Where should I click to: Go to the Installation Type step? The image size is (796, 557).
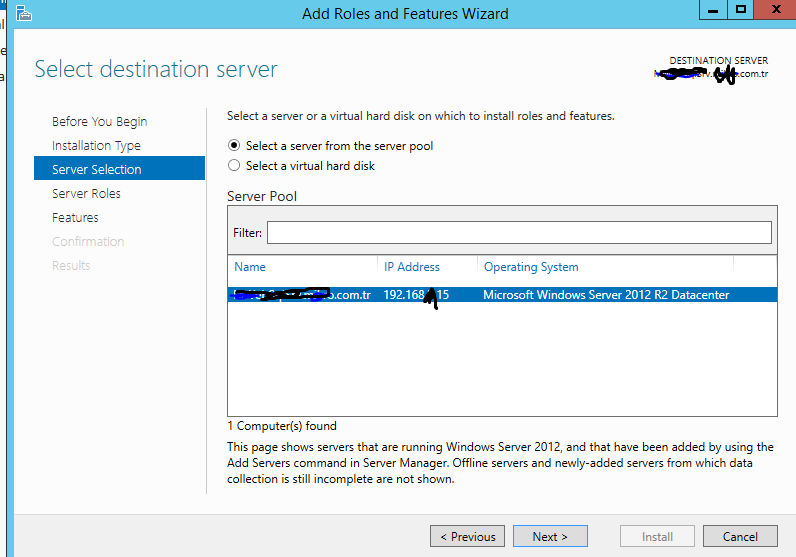96,146
